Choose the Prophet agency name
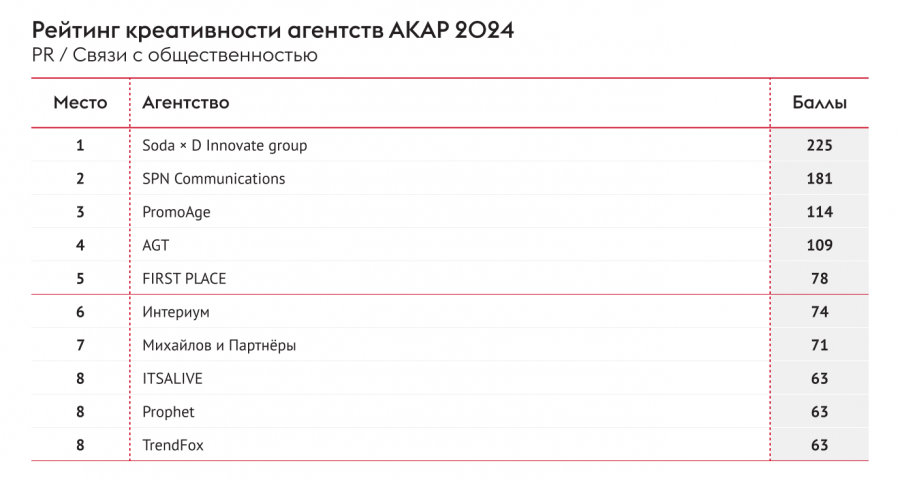The width and height of the screenshot is (900, 482). pos(169,412)
